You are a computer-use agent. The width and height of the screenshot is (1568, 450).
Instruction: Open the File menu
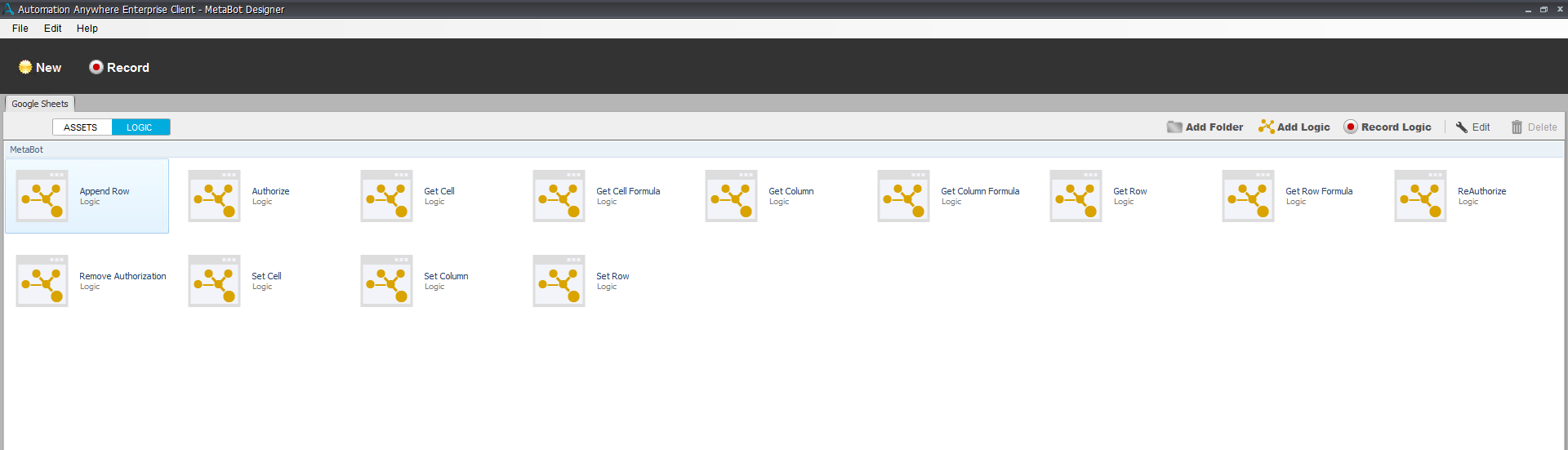[20, 28]
